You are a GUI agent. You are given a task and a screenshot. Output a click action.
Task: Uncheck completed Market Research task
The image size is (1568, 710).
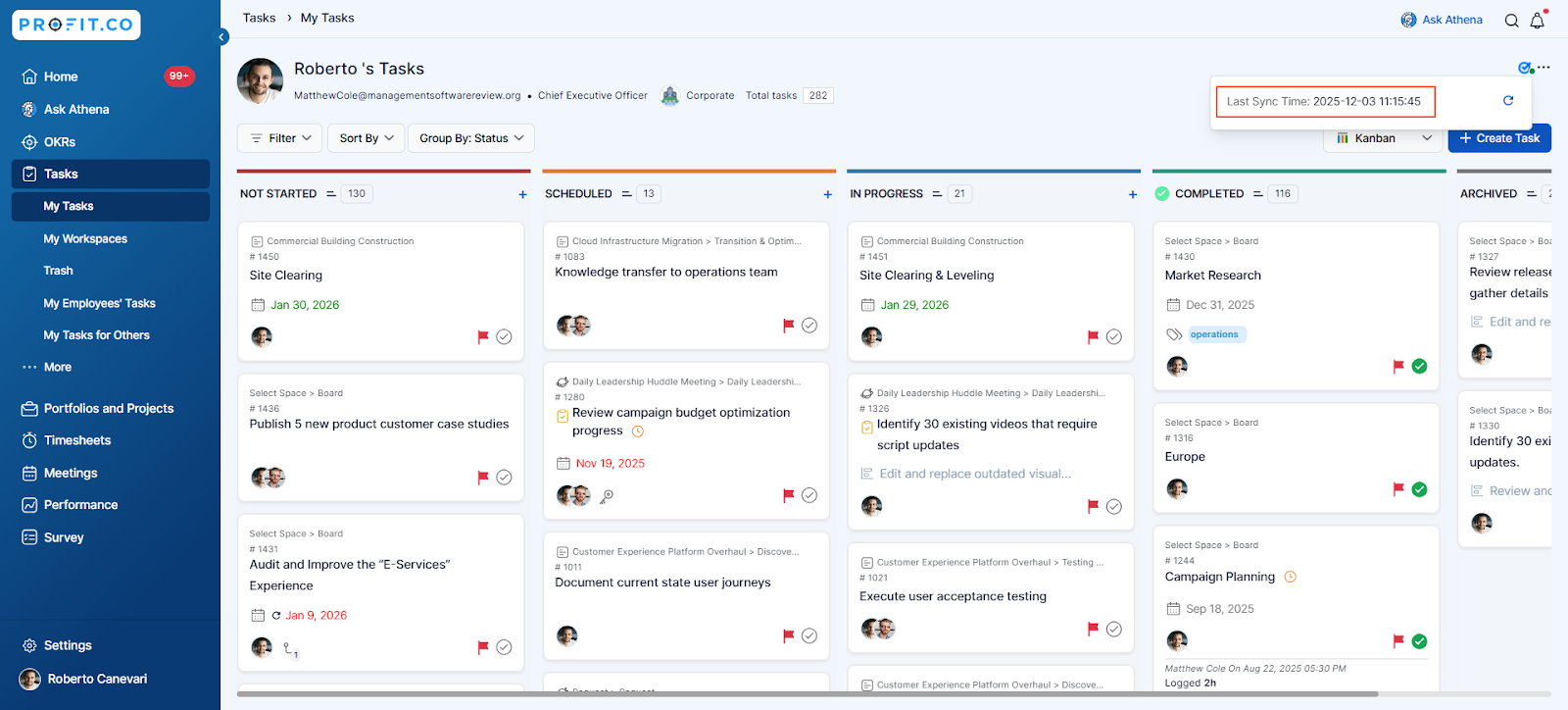pos(1419,366)
